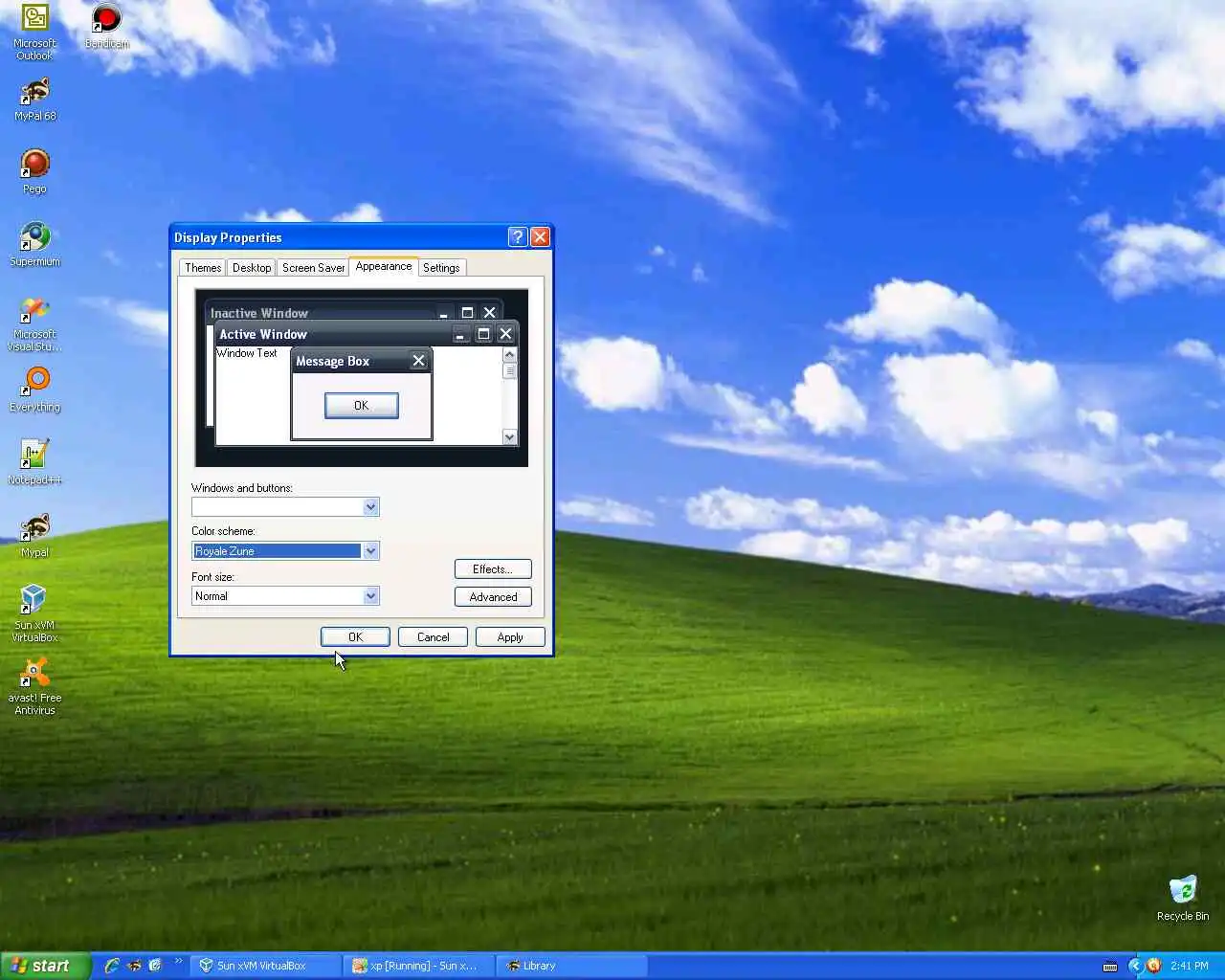Select the Appearance tab
The height and width of the screenshot is (980, 1225).
tap(384, 266)
